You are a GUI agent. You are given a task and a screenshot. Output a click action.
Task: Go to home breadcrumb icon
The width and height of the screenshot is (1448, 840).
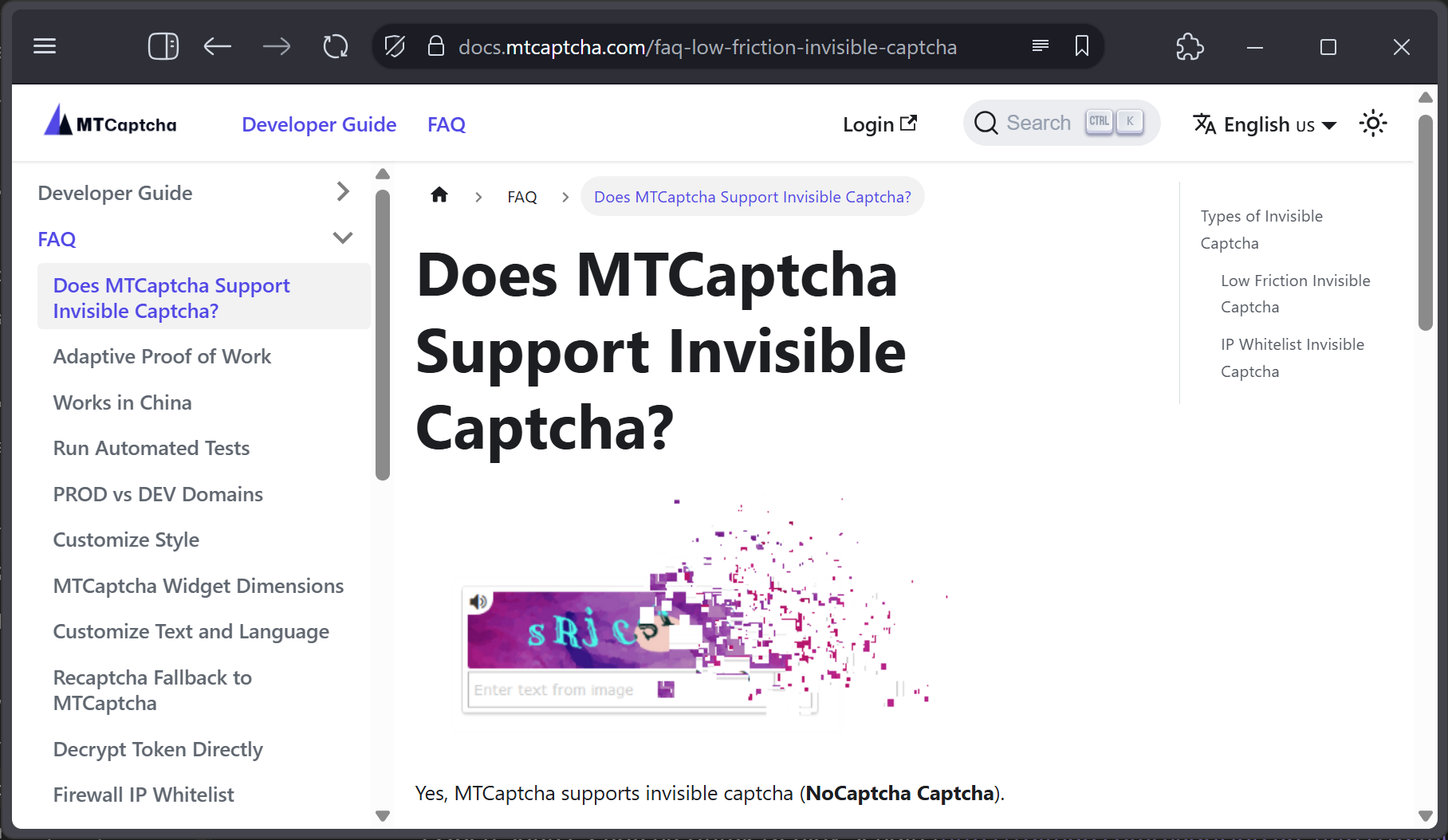[439, 195]
